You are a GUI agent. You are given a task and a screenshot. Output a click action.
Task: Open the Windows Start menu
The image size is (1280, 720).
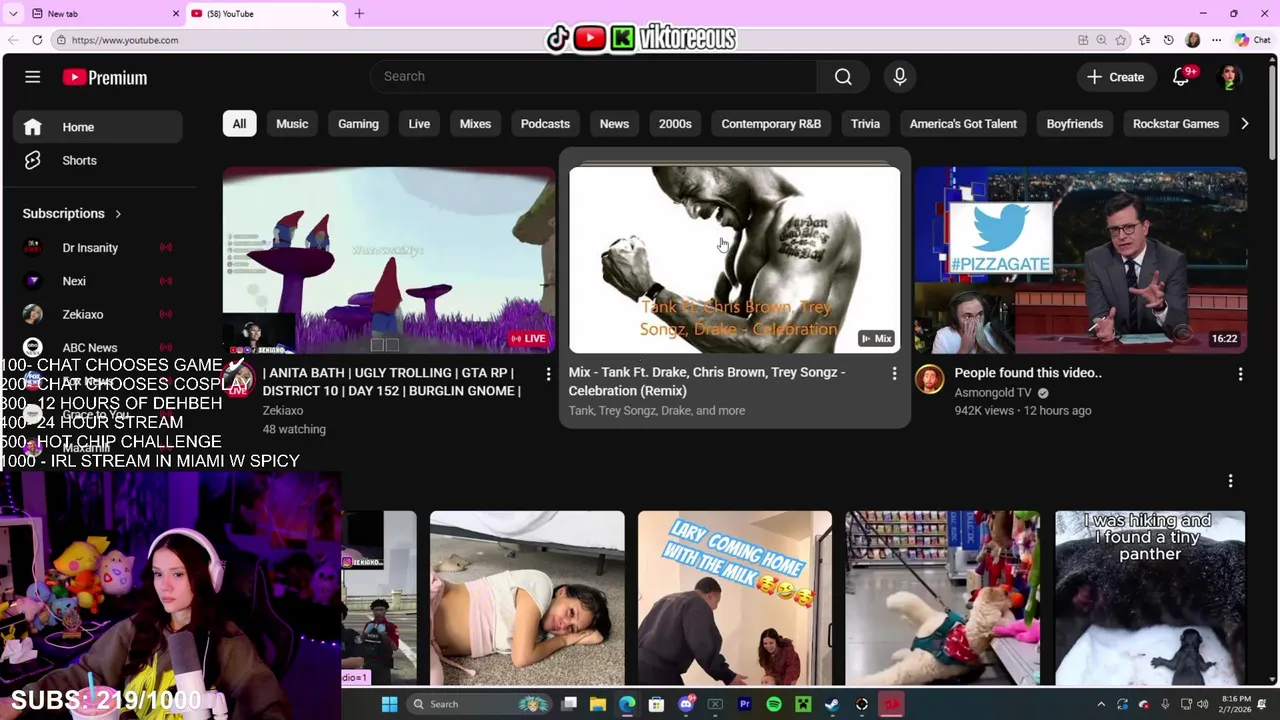[x=389, y=704]
